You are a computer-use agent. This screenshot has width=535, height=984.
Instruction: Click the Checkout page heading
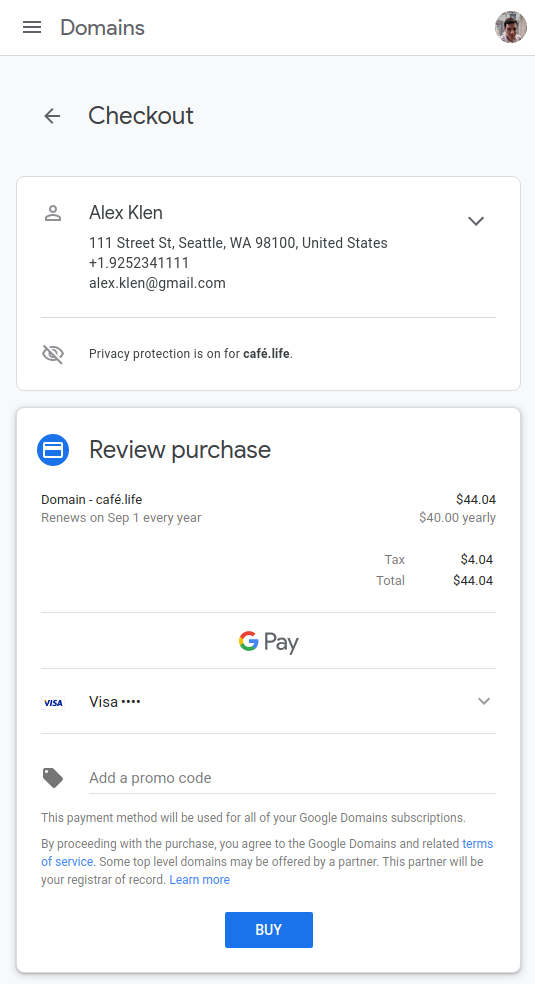[x=141, y=115]
